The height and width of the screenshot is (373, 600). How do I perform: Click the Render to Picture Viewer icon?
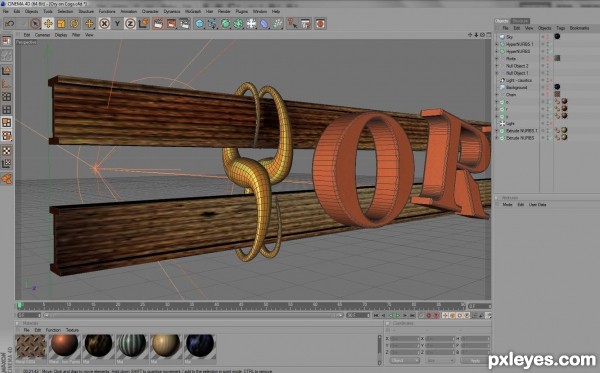[x=171, y=24]
